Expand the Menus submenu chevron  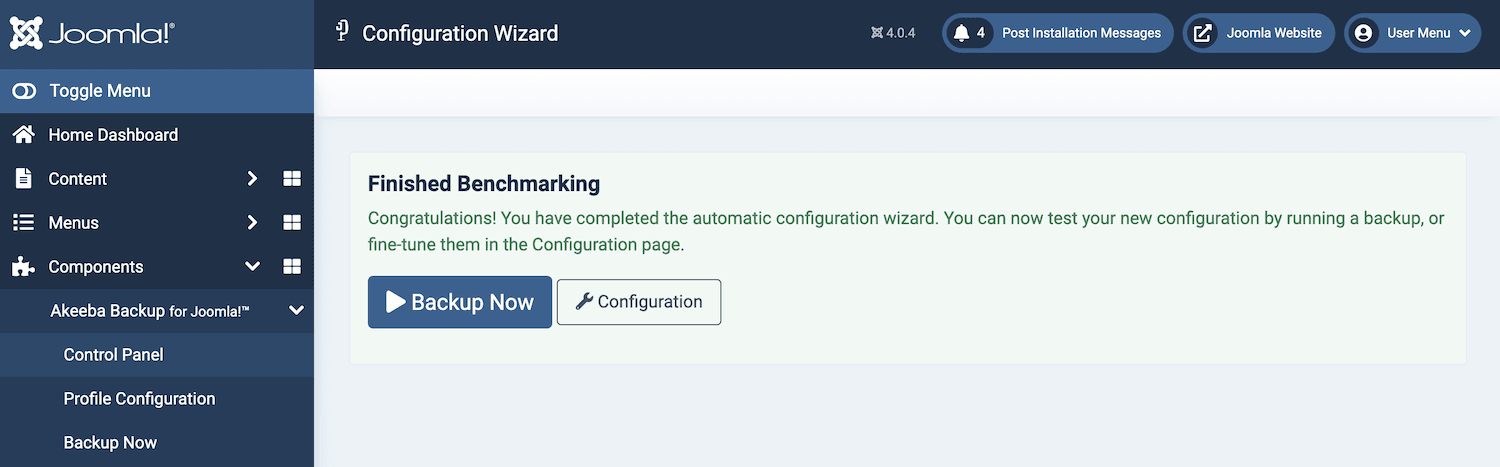point(252,223)
